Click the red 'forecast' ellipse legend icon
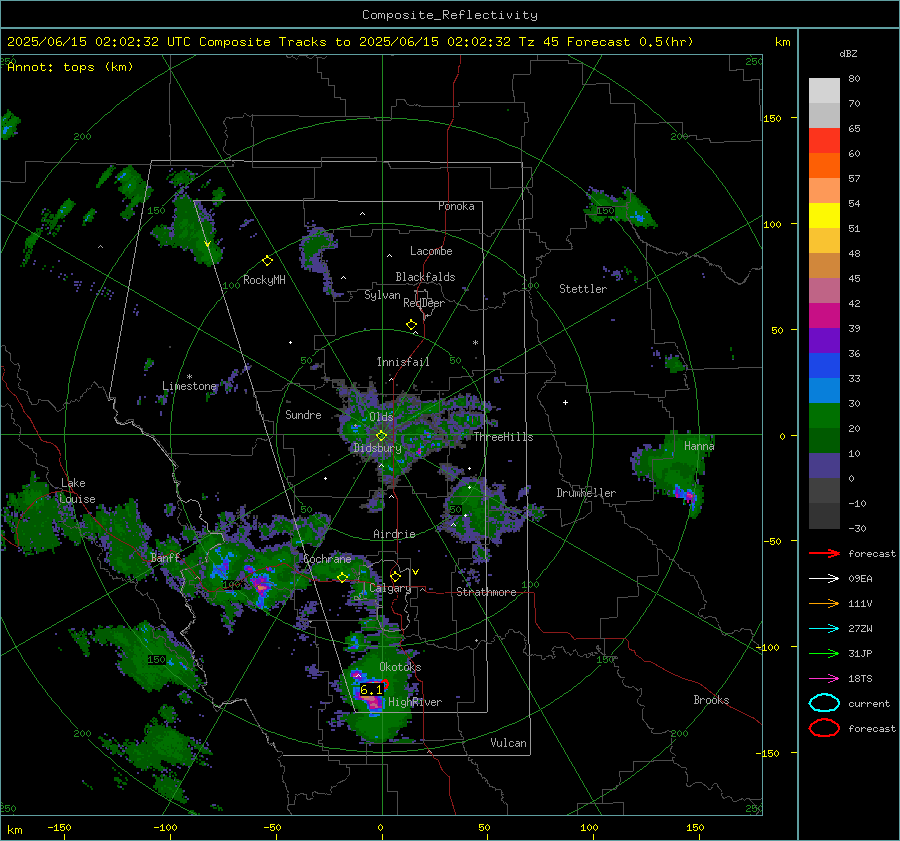The height and width of the screenshot is (841, 900). (x=824, y=728)
